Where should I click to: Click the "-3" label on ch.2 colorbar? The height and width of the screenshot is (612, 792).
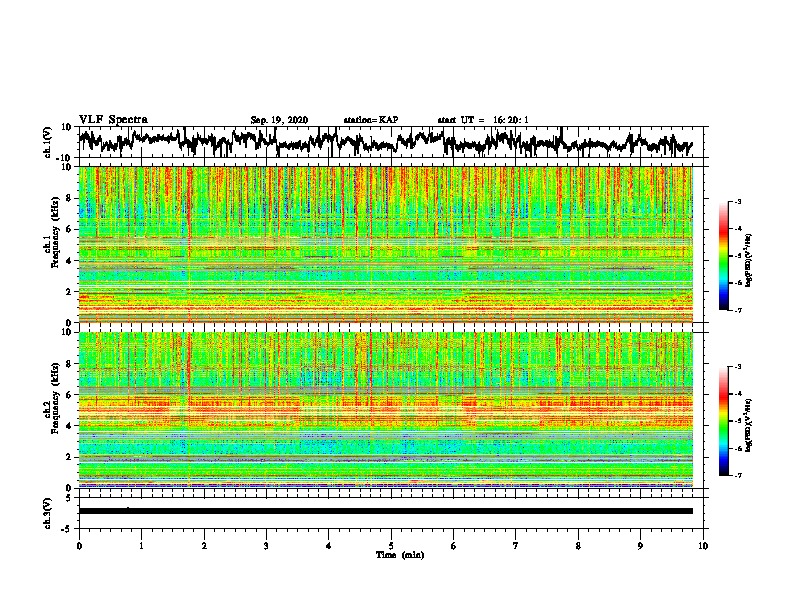(x=737, y=367)
